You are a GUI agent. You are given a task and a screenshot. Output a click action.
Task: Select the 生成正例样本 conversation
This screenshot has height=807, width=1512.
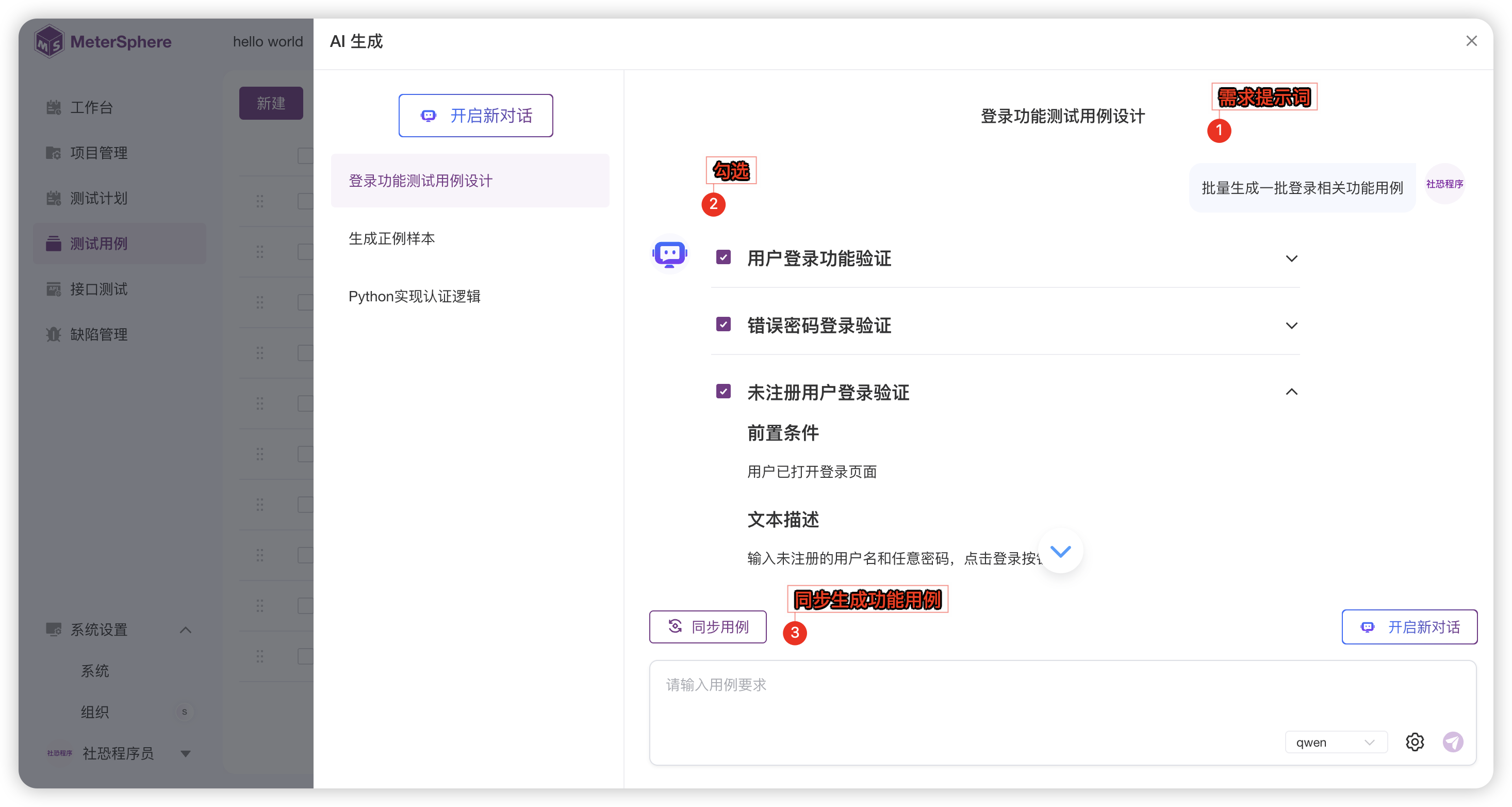click(470, 238)
